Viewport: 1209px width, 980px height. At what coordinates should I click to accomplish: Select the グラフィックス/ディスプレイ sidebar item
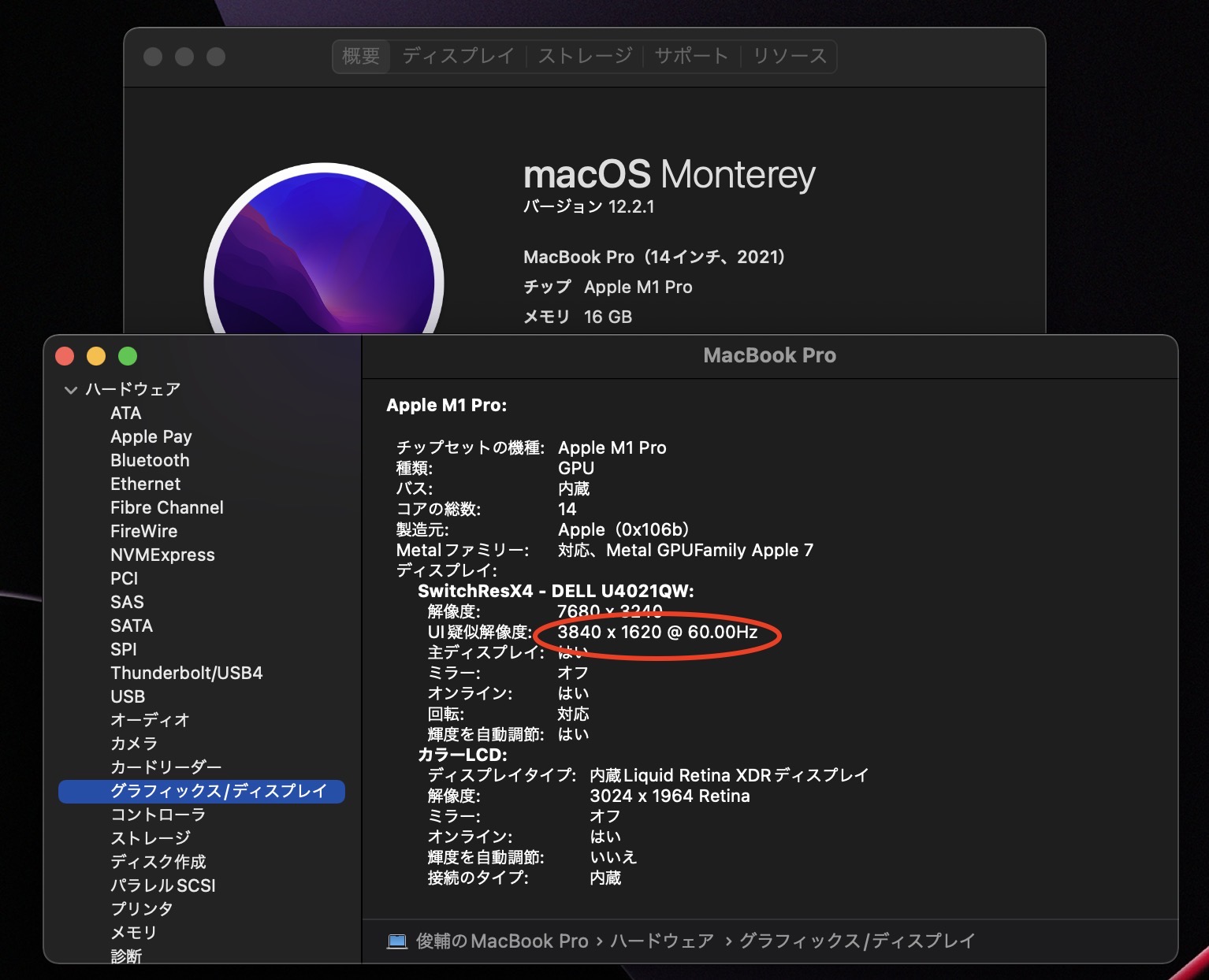[x=202, y=791]
